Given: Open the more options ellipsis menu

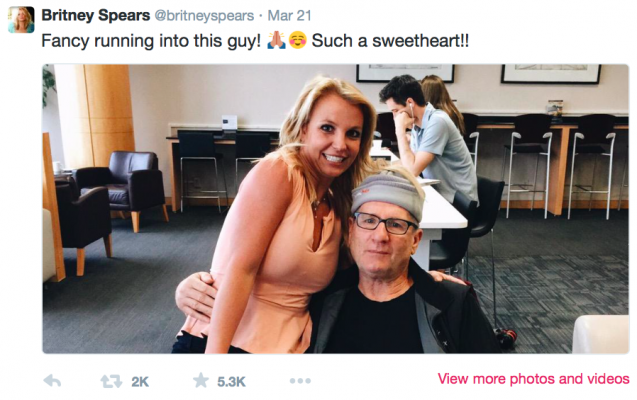Looking at the screenshot, I should [x=299, y=381].
